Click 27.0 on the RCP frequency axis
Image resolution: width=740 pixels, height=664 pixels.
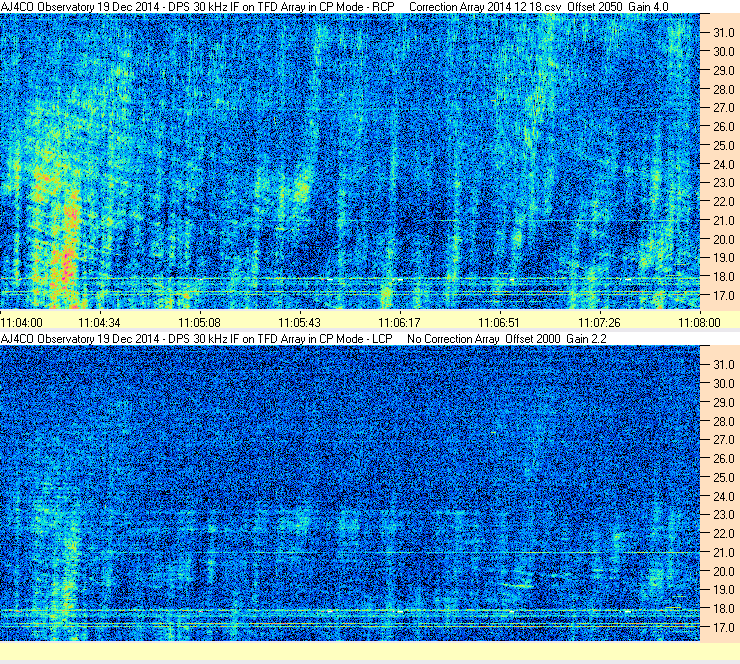click(x=723, y=108)
